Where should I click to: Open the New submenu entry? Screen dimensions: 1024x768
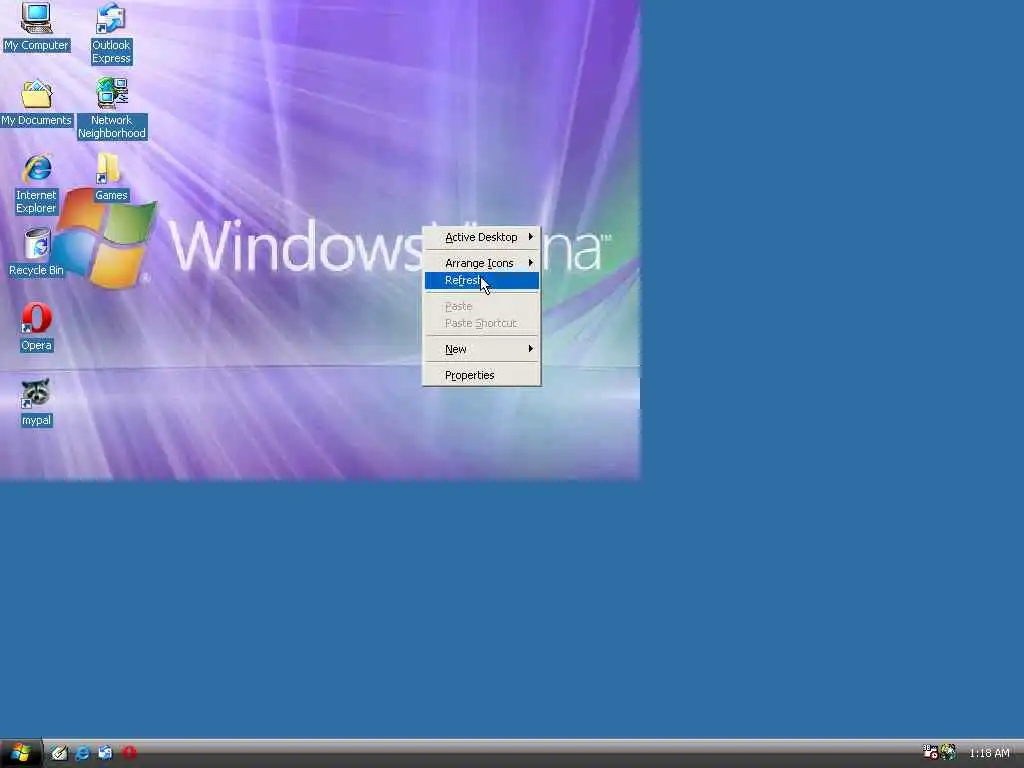pos(482,349)
